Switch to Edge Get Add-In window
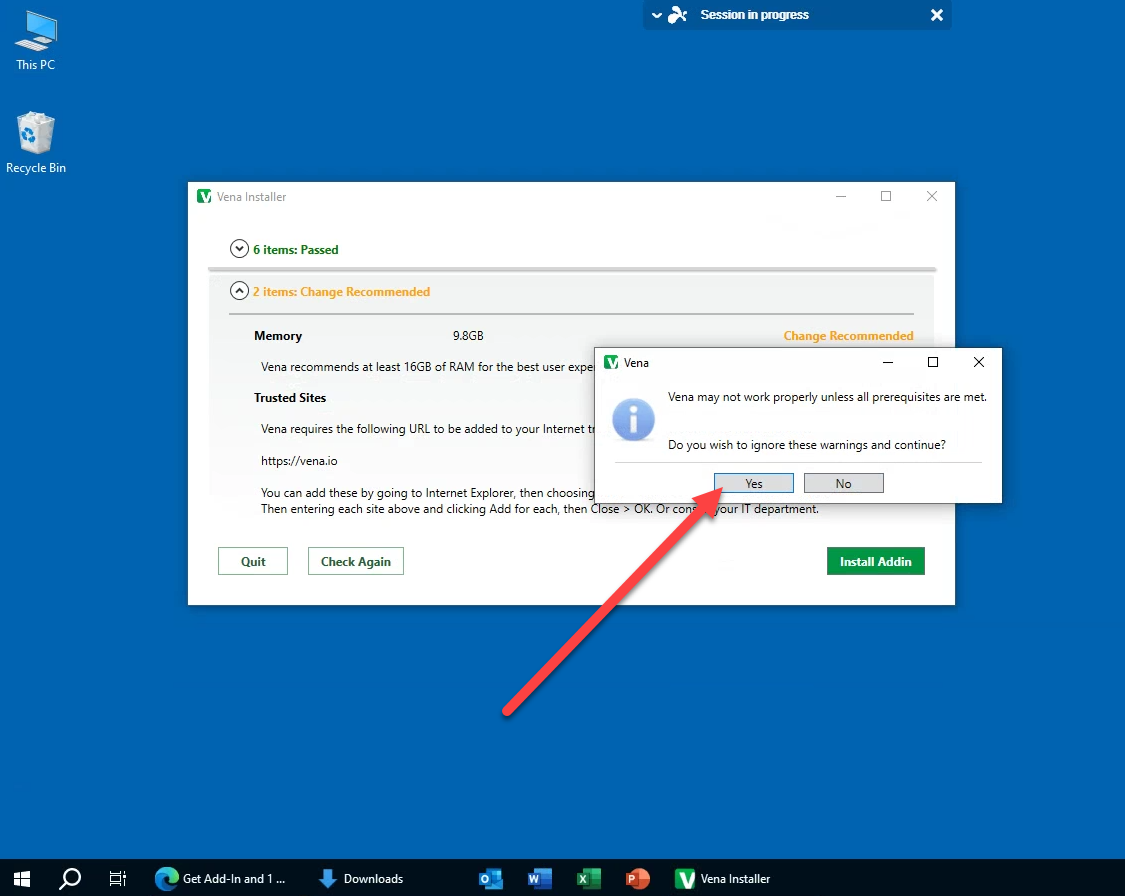Image resolution: width=1125 pixels, height=896 pixels. pyautogui.click(x=221, y=878)
